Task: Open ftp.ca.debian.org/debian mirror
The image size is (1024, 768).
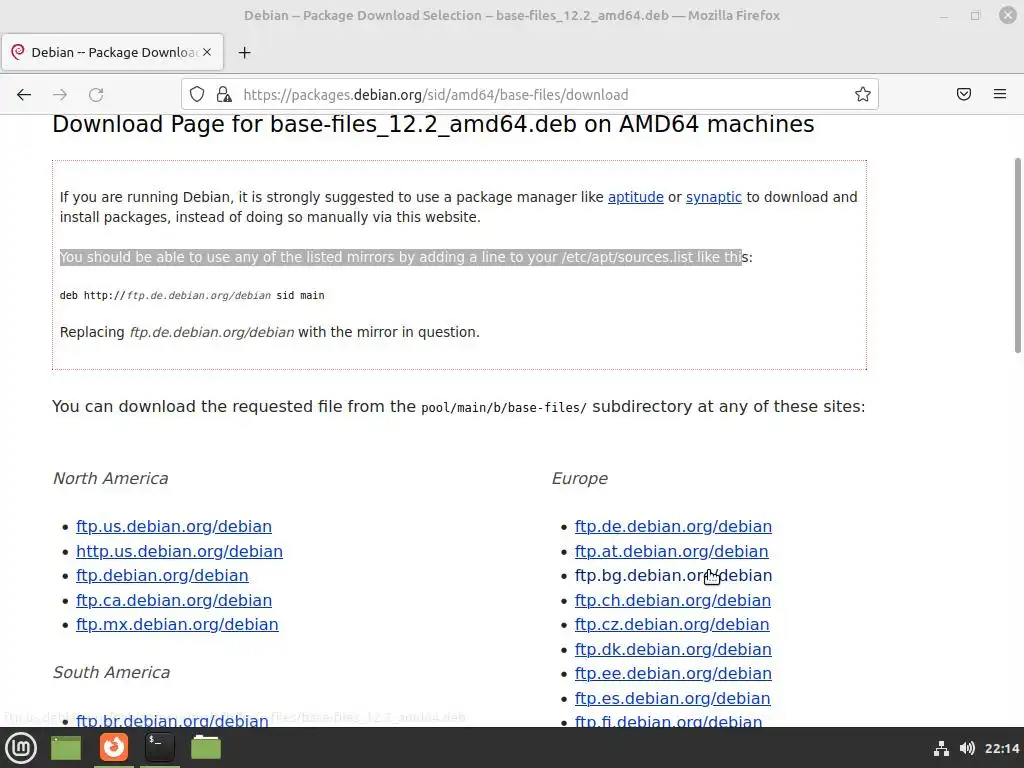Action: click(x=174, y=600)
